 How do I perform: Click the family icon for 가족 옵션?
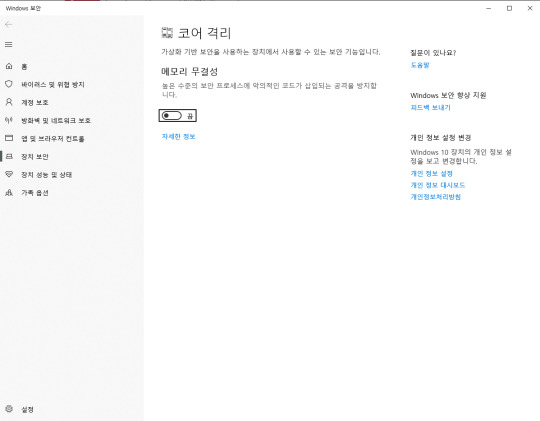click(9, 193)
